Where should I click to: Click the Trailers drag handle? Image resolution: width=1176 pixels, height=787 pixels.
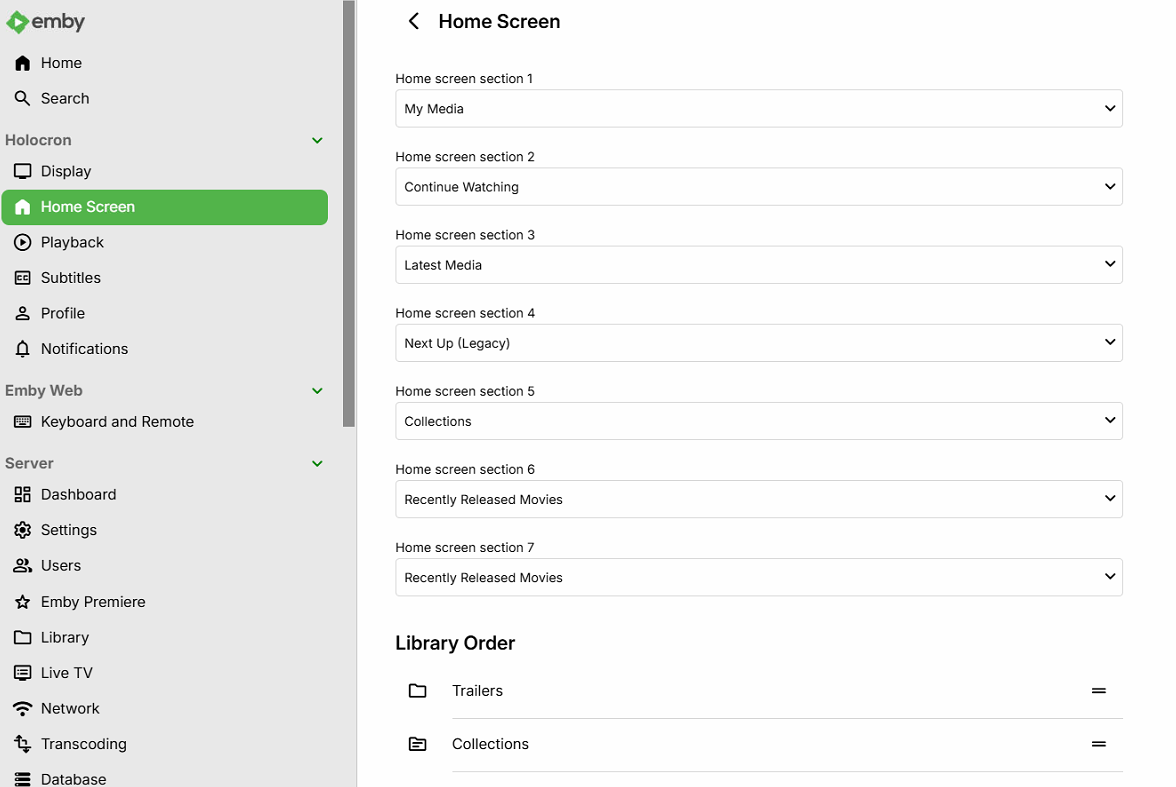1098,691
